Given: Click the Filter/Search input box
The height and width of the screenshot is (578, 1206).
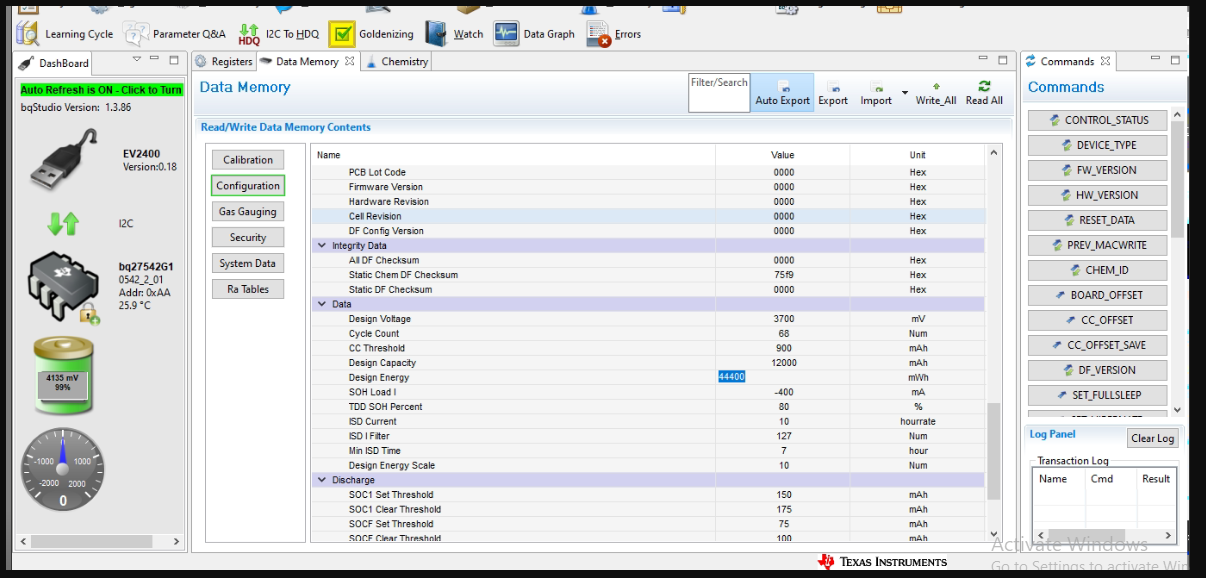Looking at the screenshot, I should 719,92.
